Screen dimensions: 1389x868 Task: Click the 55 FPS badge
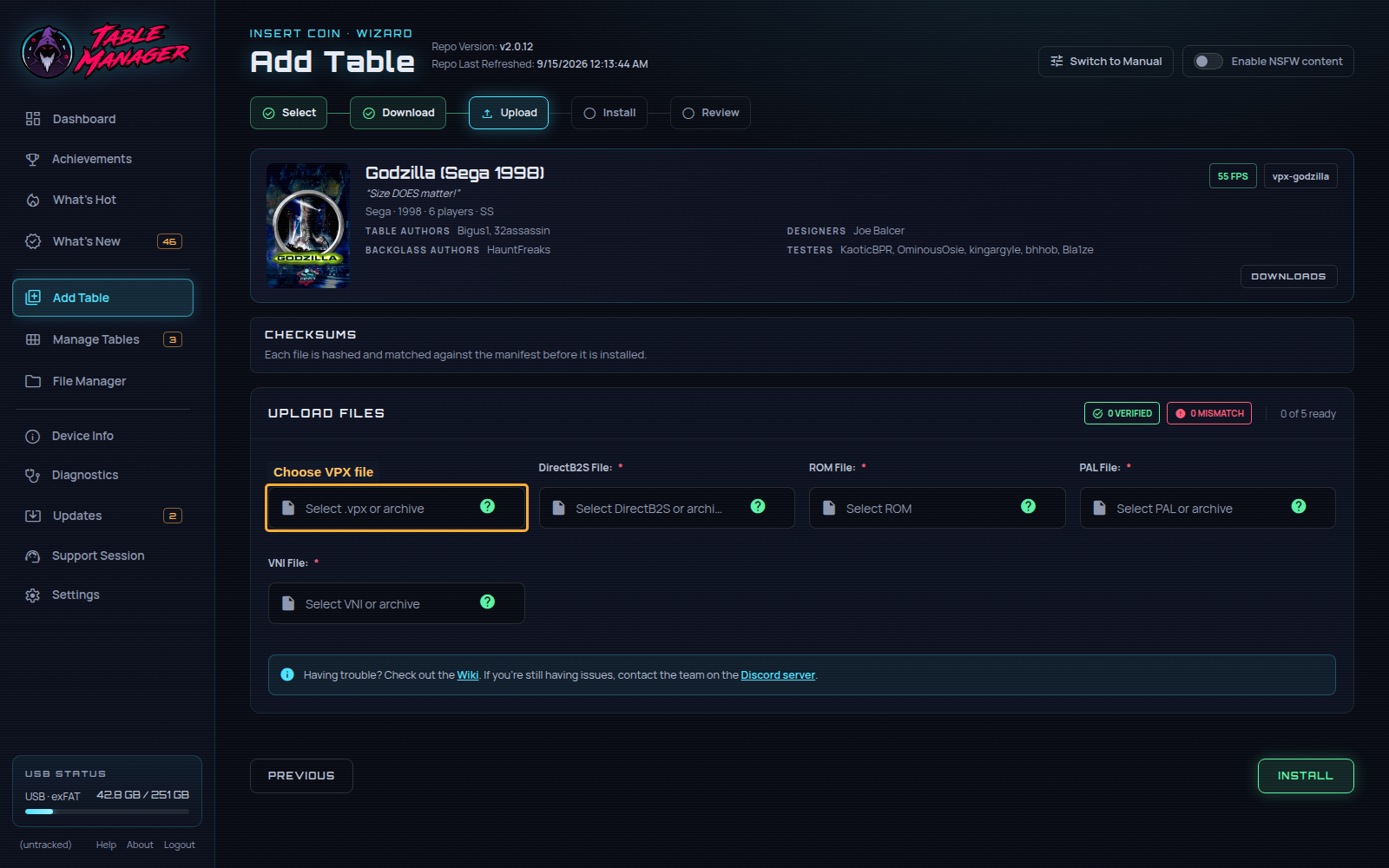[x=1233, y=176]
